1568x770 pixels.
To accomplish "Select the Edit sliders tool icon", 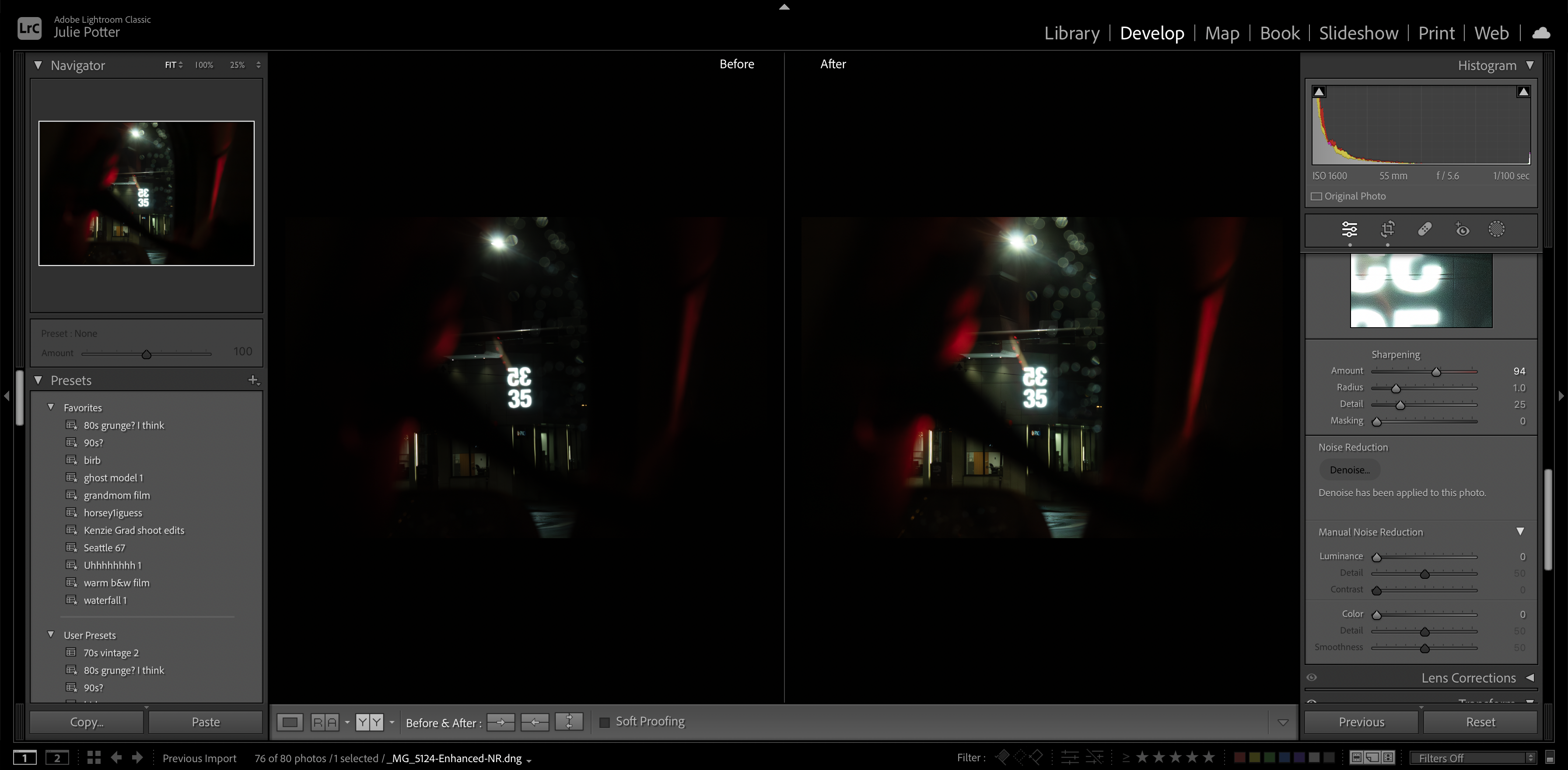I will 1349,230.
